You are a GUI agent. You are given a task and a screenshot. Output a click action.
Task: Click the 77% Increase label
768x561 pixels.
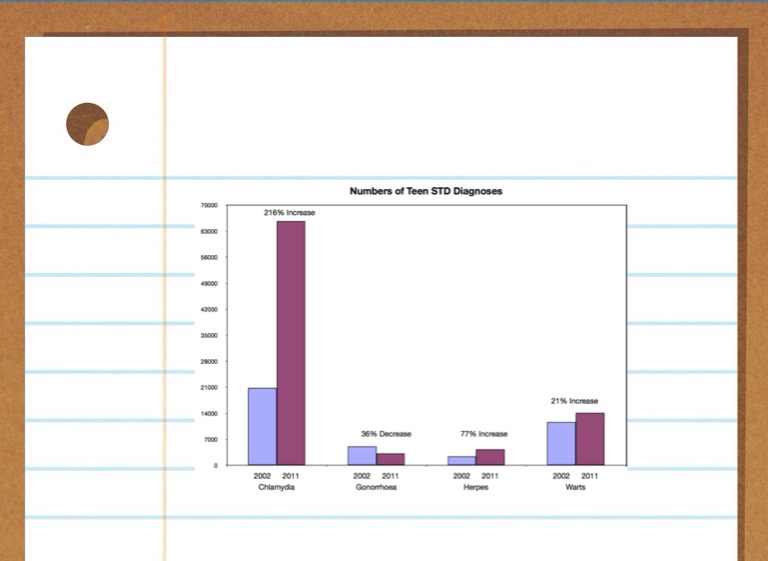pos(484,434)
